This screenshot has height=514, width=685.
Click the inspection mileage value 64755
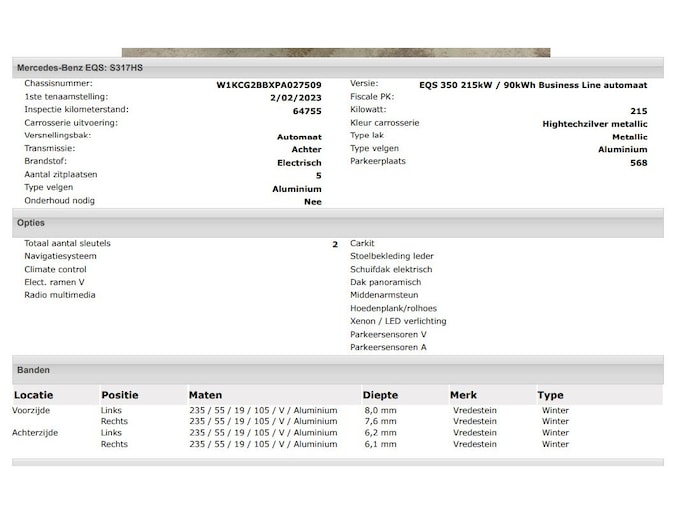click(307, 111)
